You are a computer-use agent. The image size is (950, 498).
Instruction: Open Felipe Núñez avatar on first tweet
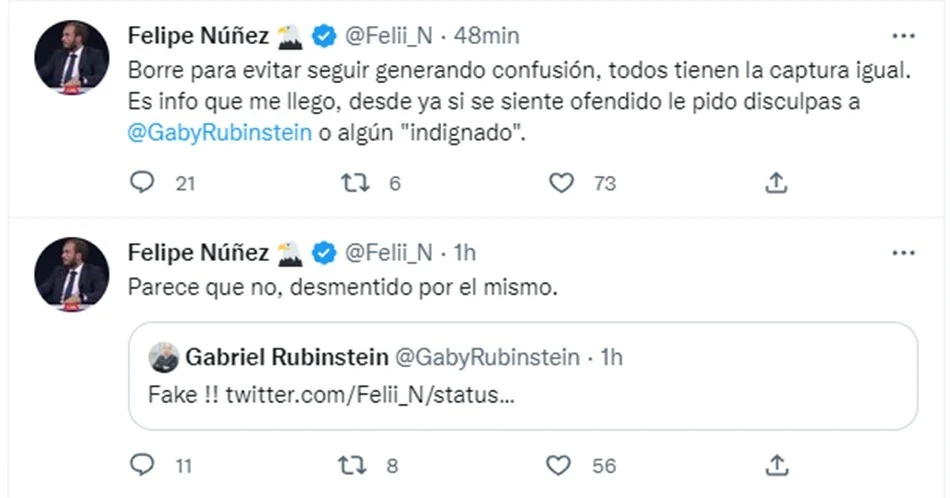(71, 57)
